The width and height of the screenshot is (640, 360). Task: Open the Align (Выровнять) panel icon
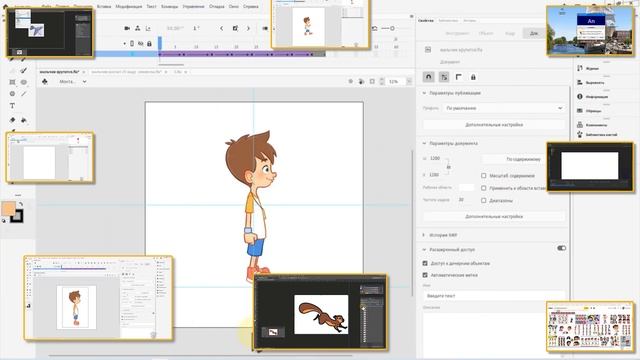tap(580, 82)
